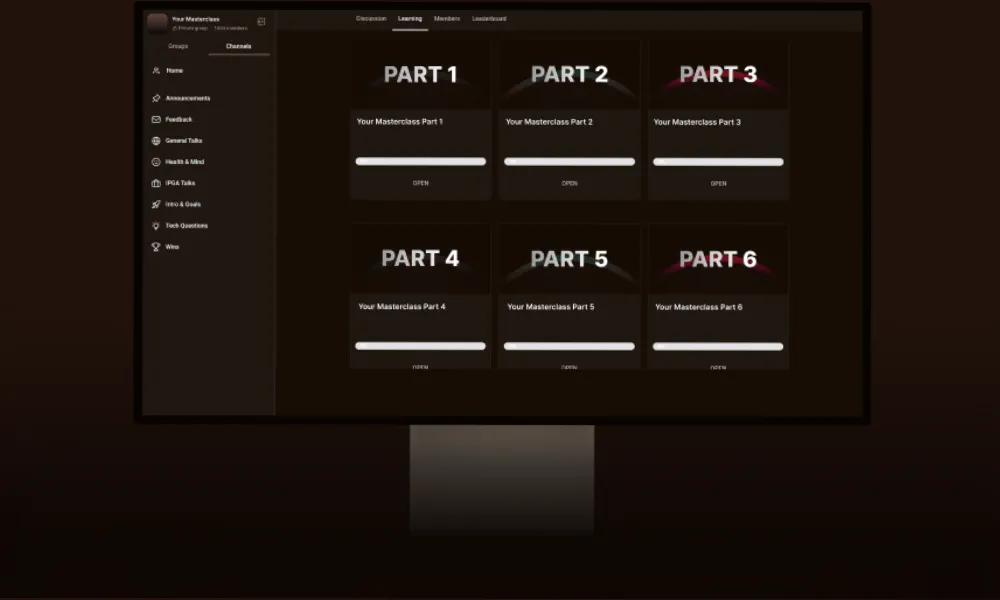Click the PART 6 course thumbnail
Viewport: 1000px width, 600px height.
(718, 259)
